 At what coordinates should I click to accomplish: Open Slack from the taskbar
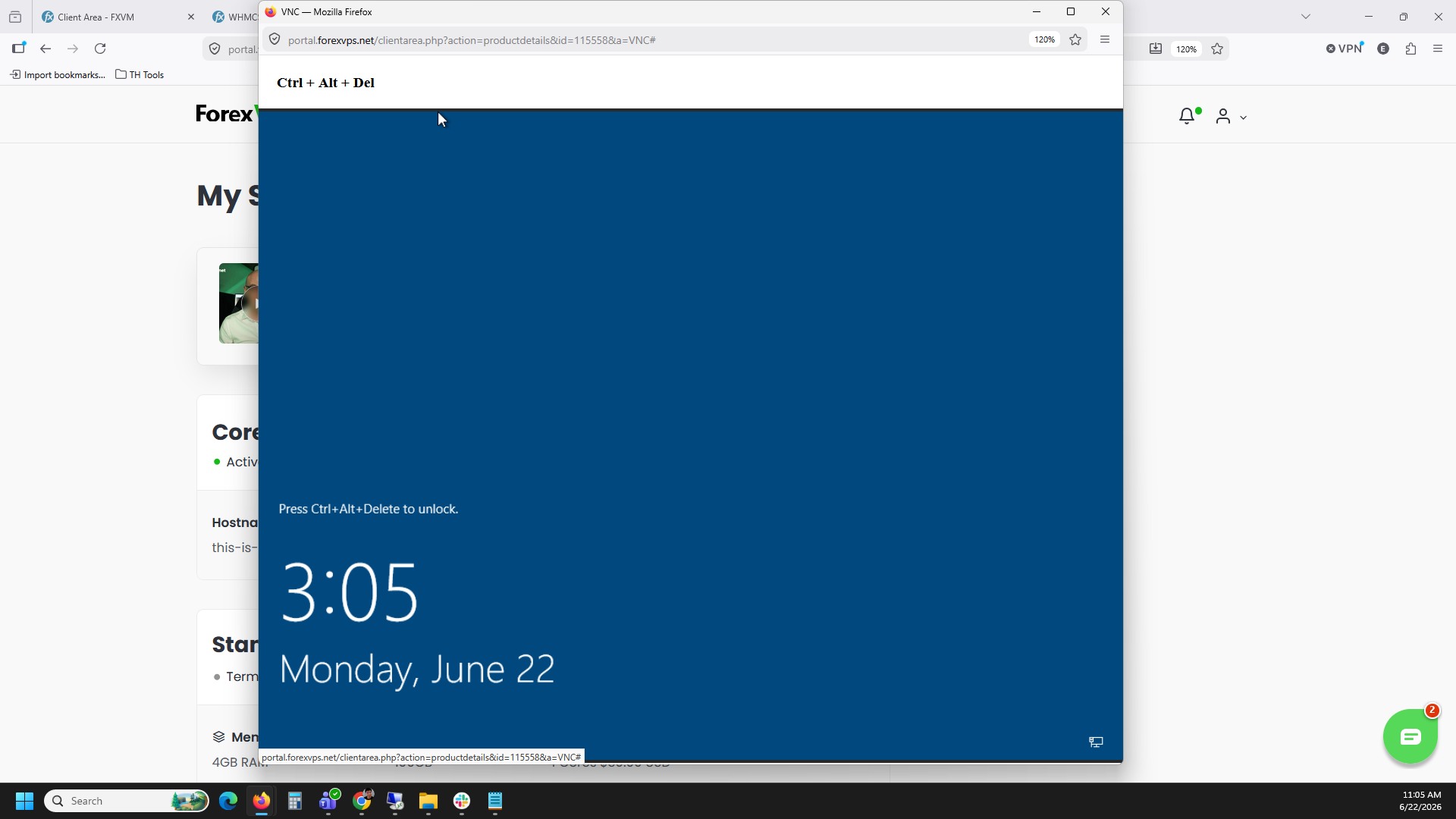click(x=462, y=801)
